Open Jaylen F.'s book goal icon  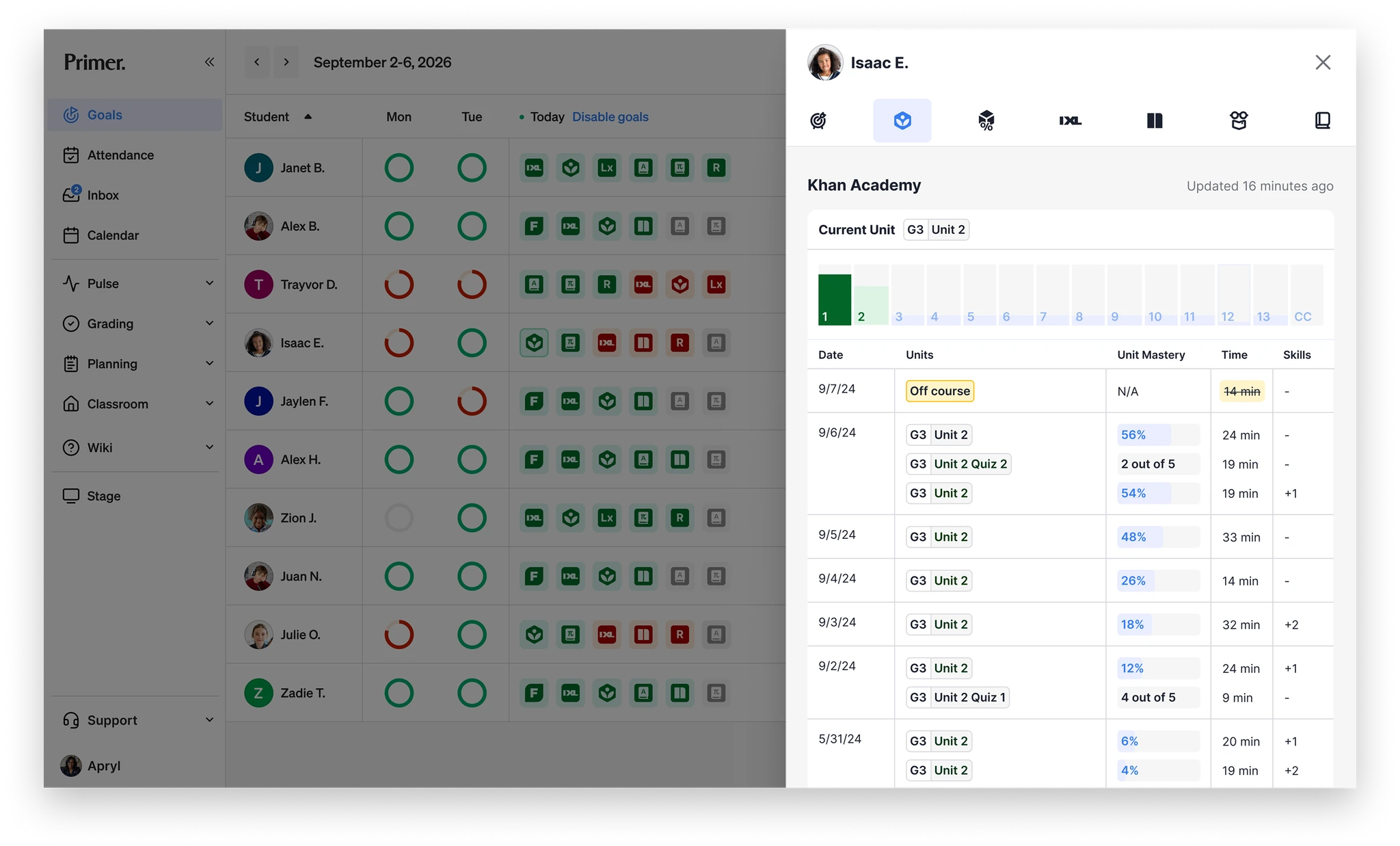[x=643, y=401]
